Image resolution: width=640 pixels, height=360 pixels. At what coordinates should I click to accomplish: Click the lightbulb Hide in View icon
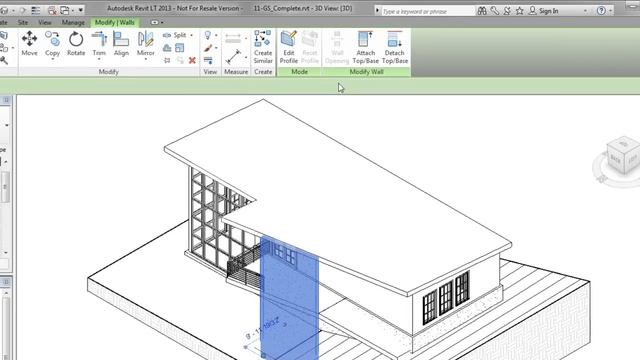click(x=208, y=36)
